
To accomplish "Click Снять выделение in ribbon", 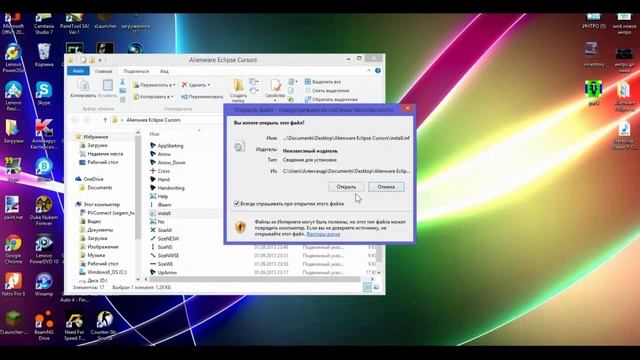I will click(327, 91).
